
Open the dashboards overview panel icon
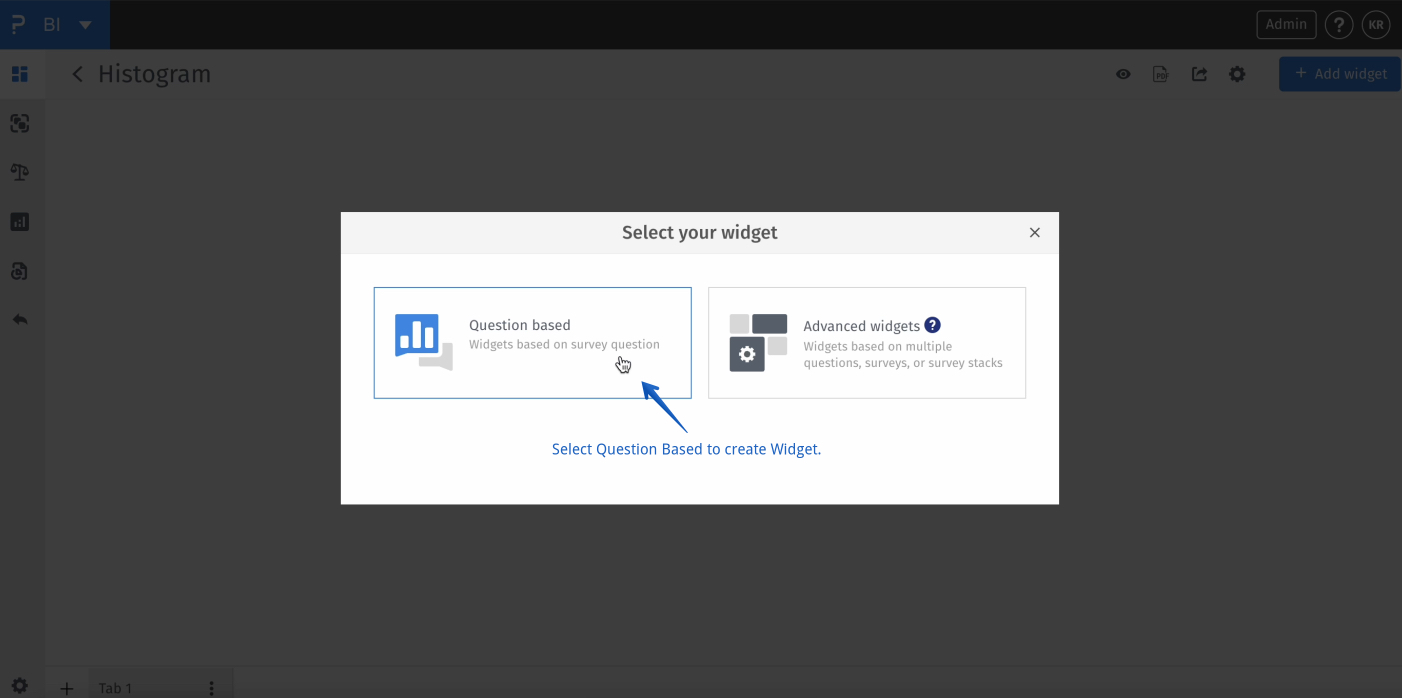[20, 74]
